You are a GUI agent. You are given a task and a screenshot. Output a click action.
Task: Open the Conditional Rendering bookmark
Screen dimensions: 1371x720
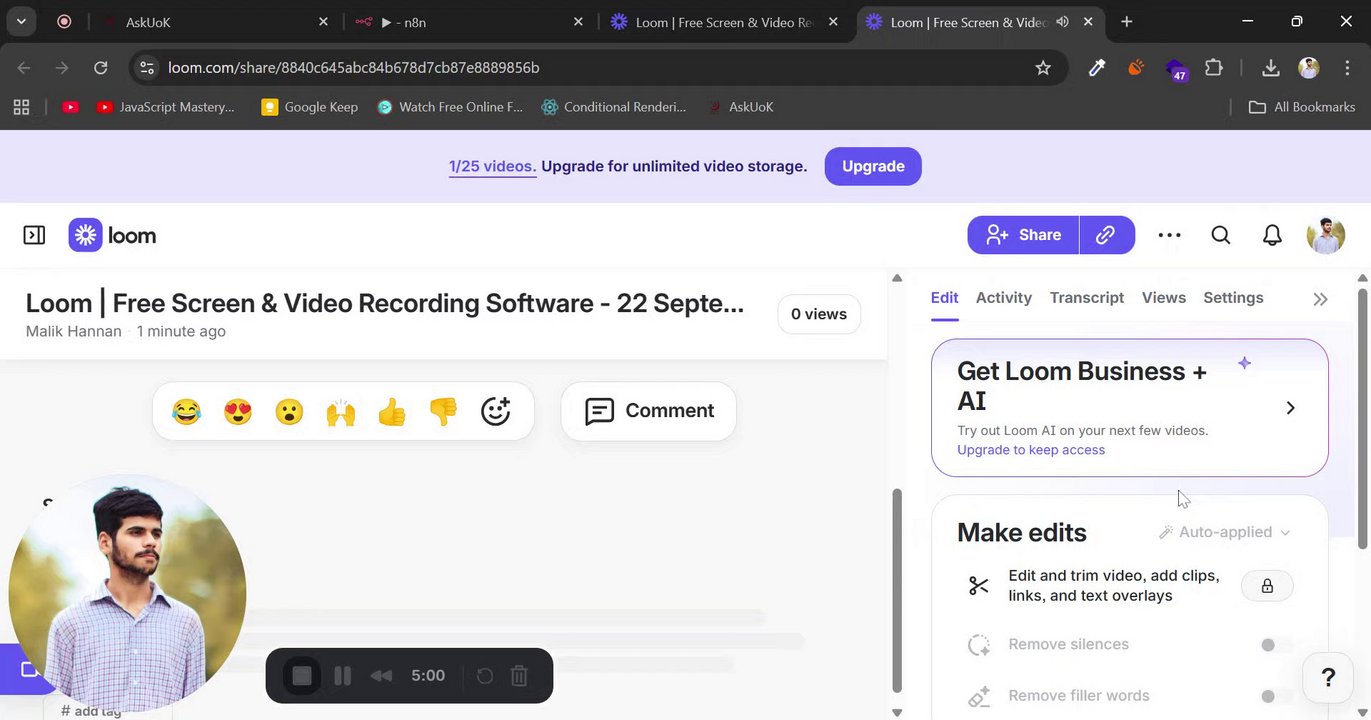(614, 107)
